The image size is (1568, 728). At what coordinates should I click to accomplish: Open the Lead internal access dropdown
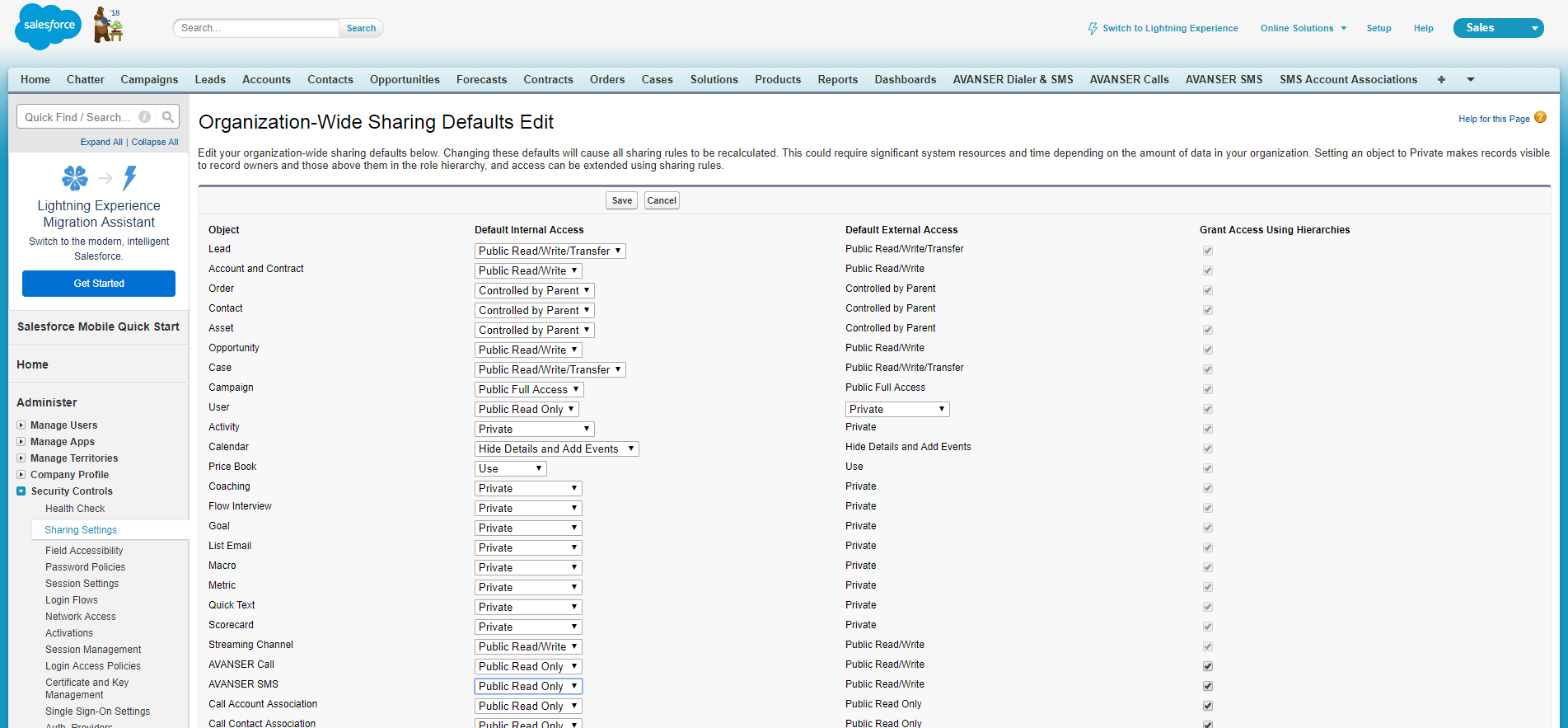[x=550, y=251]
